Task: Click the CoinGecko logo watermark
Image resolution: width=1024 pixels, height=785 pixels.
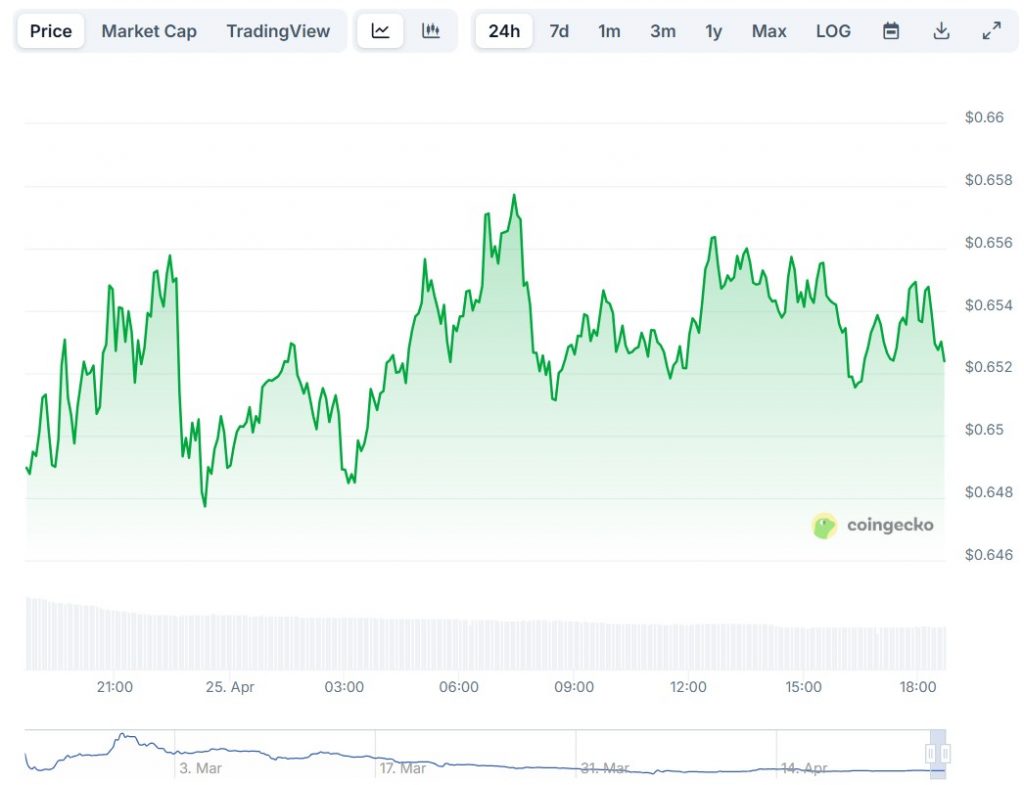Action: [872, 525]
